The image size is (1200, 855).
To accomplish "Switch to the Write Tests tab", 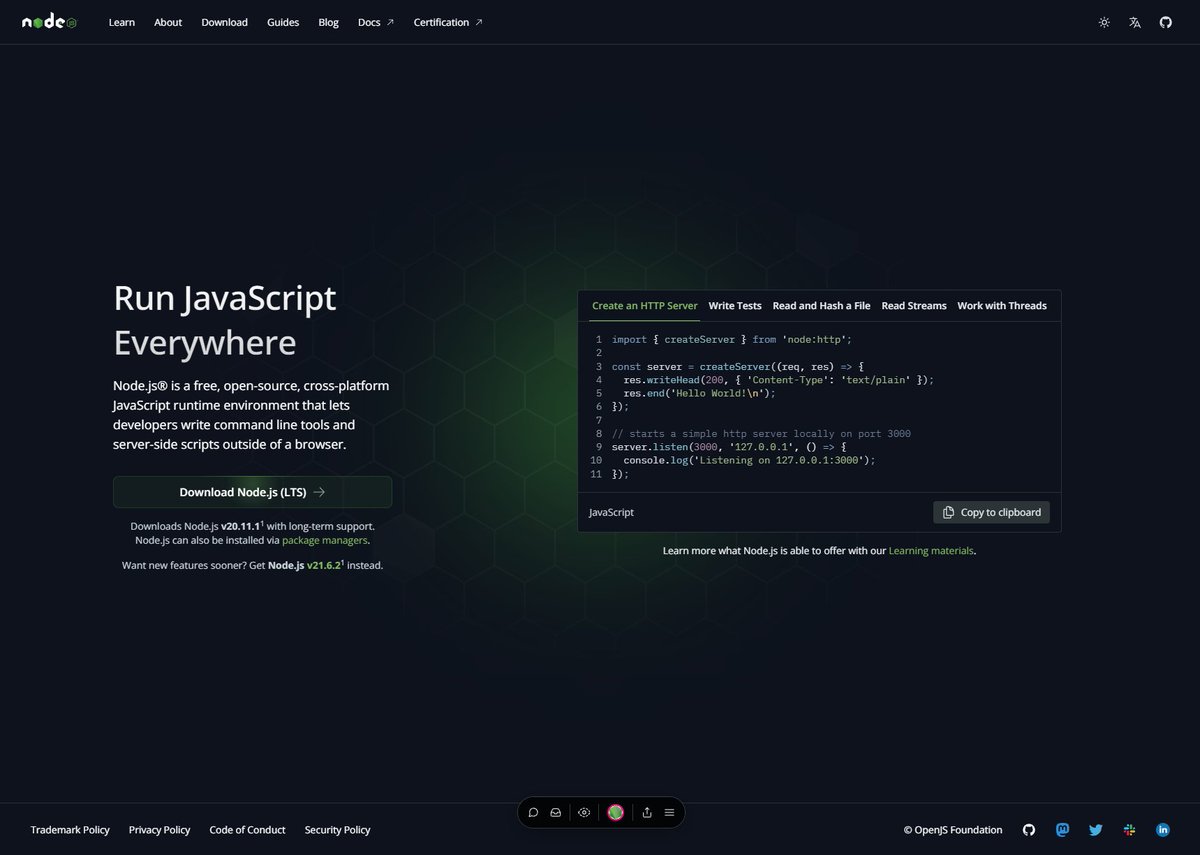I will (735, 306).
